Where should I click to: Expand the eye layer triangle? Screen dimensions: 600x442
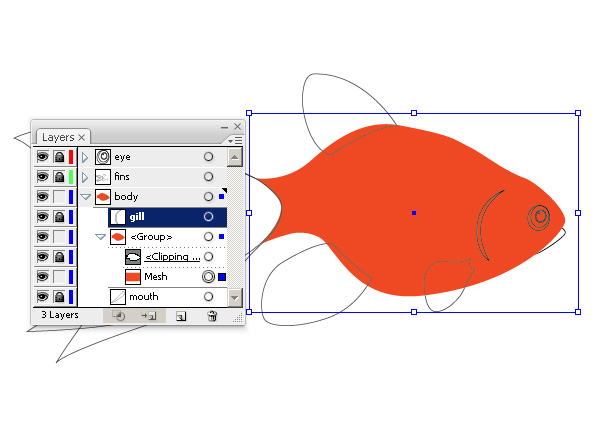click(85, 157)
